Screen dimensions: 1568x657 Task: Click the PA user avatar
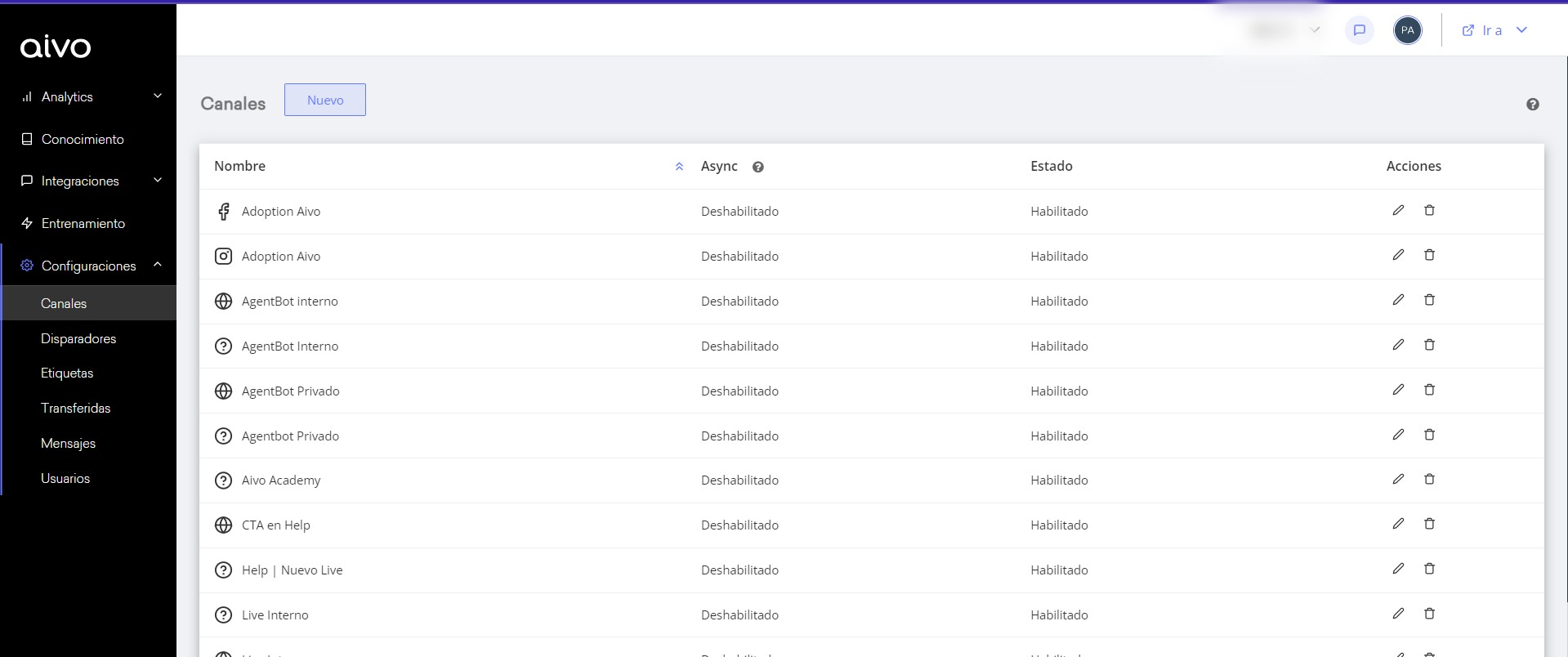(x=1407, y=30)
